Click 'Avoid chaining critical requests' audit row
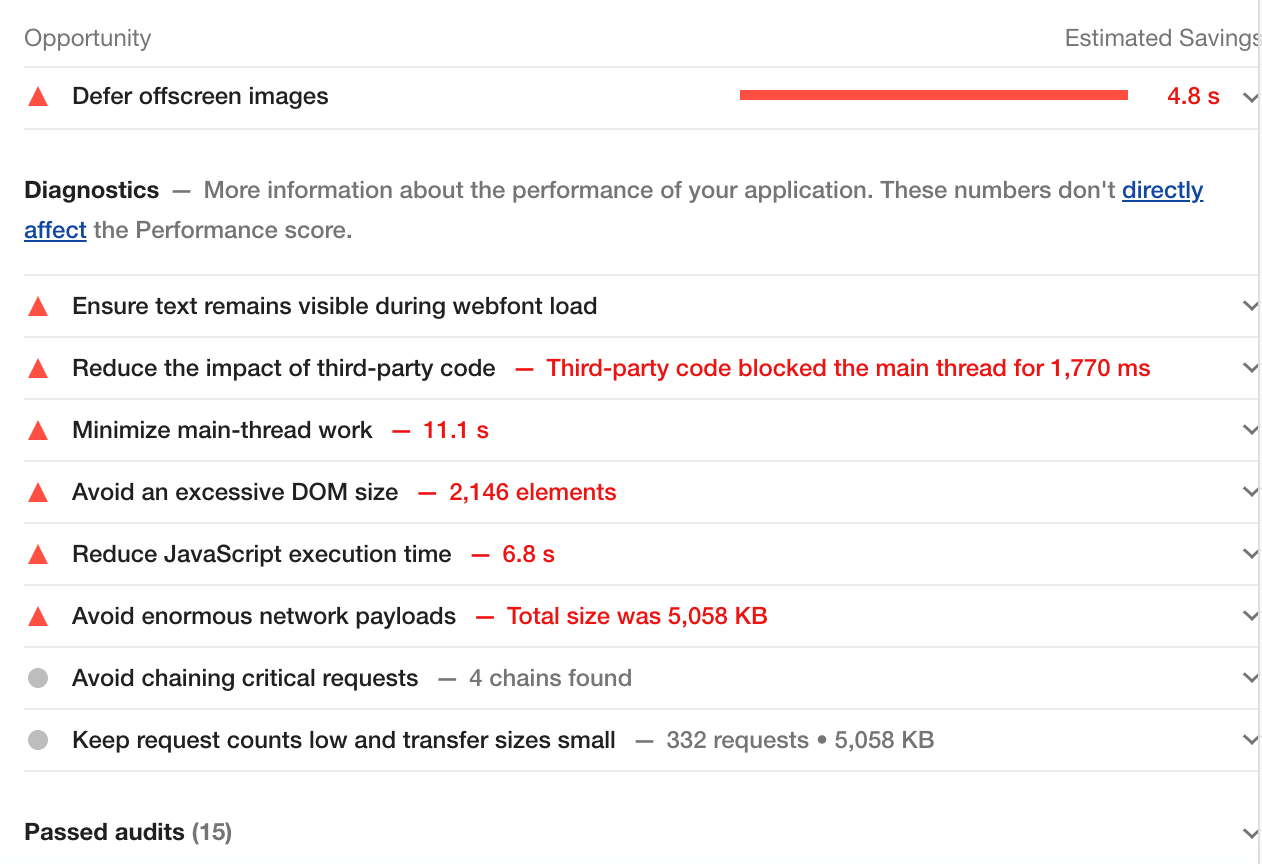1262x864 pixels. (641, 679)
